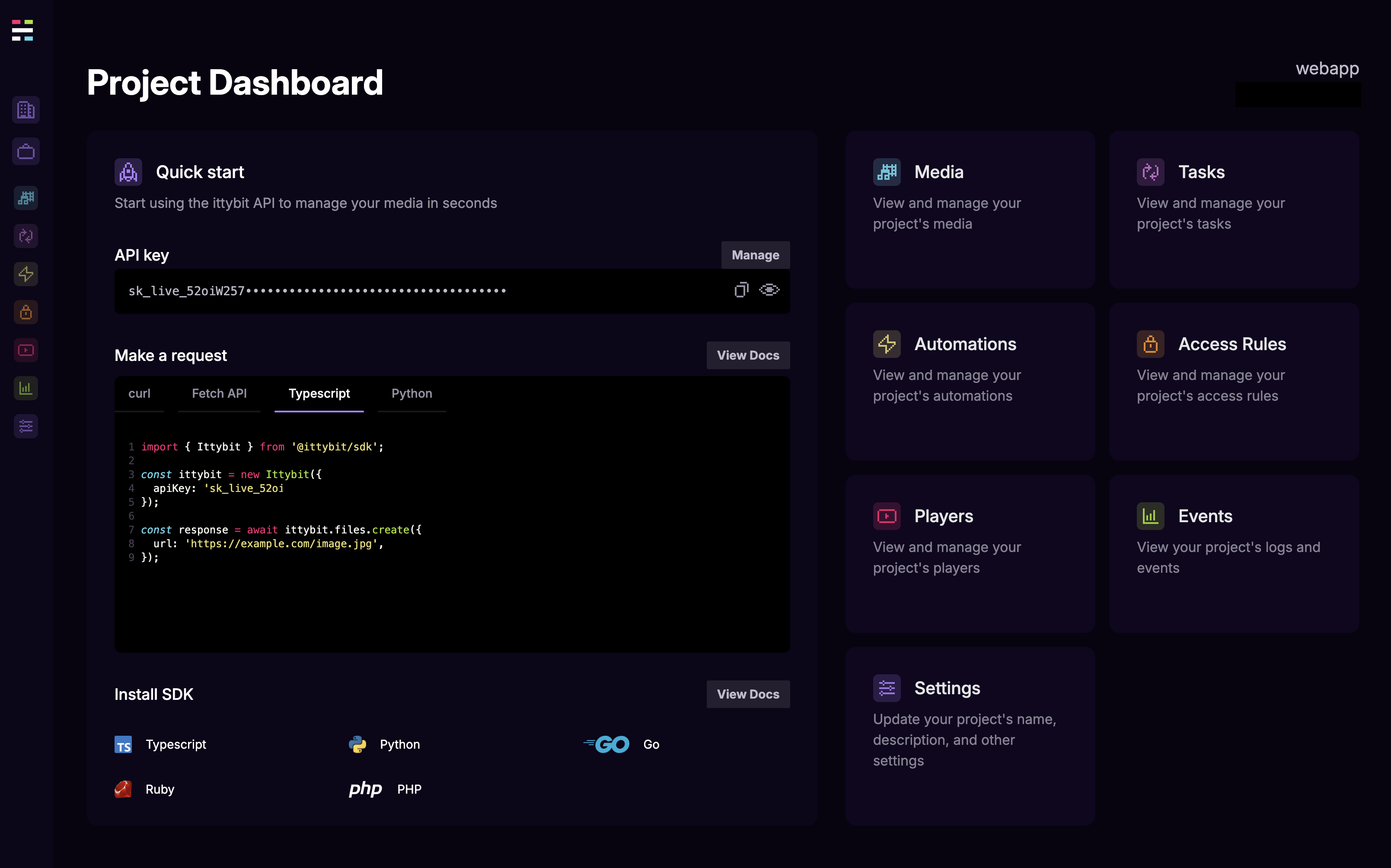Click the Automations card lightning icon

(x=887, y=344)
